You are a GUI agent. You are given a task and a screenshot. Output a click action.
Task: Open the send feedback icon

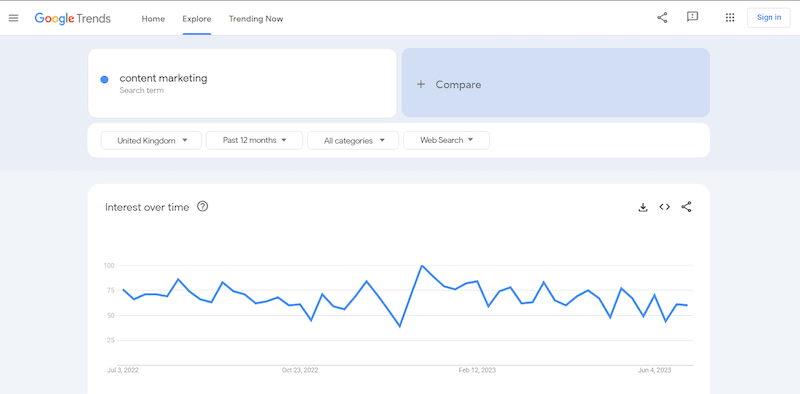point(692,17)
